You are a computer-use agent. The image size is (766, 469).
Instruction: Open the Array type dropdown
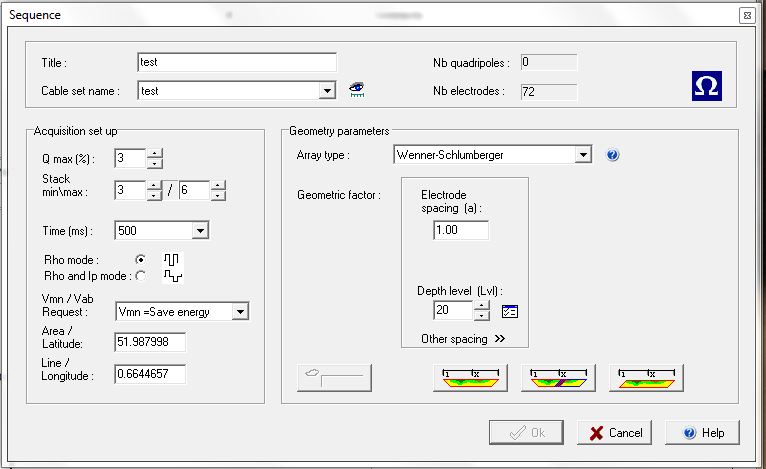583,155
